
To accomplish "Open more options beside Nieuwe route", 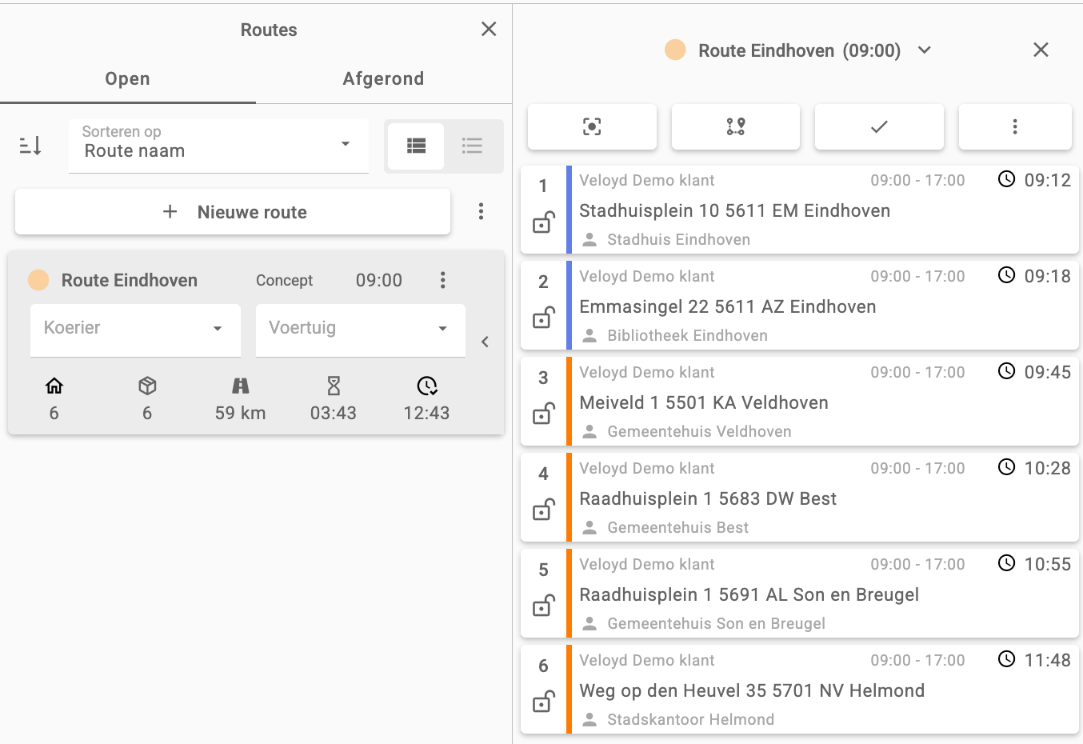I will (x=481, y=212).
